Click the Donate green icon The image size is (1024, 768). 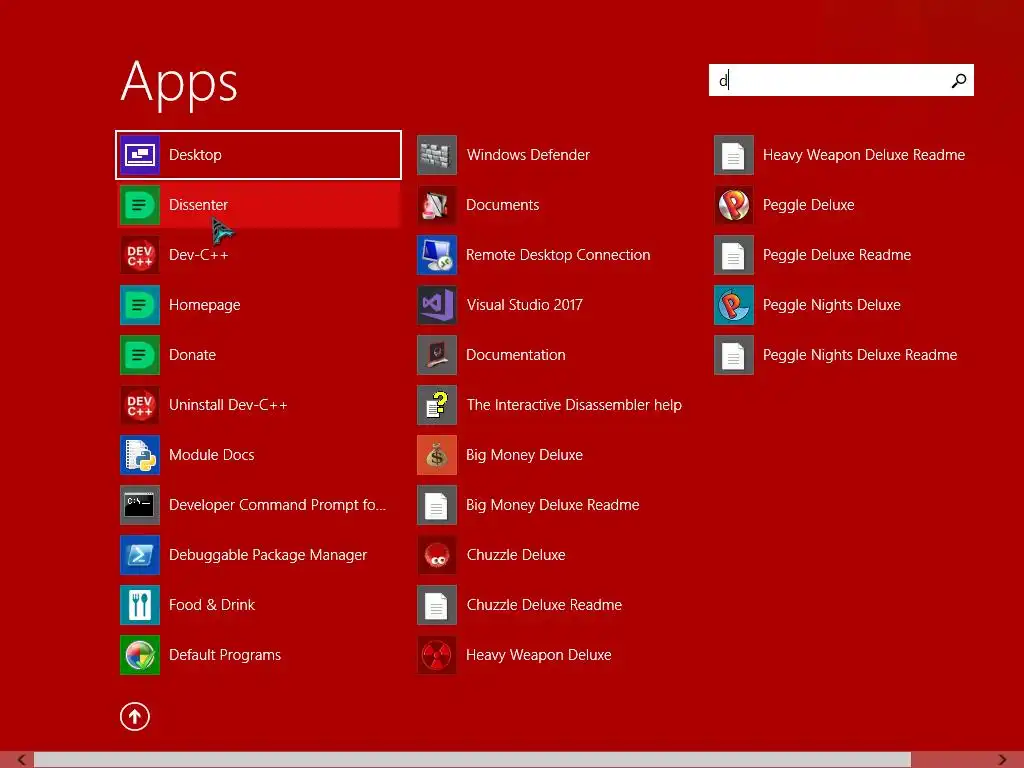click(x=140, y=355)
